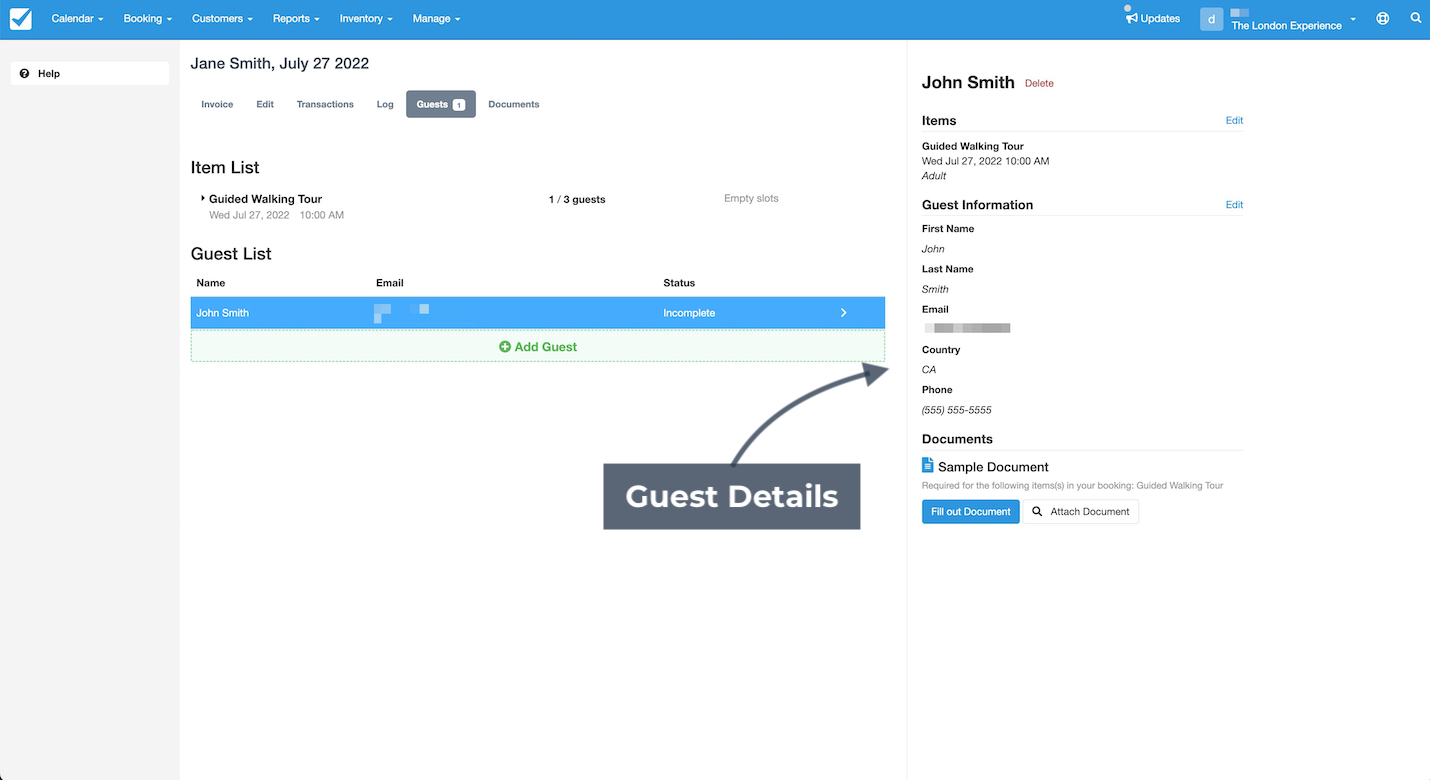This screenshot has width=1430, height=780.
Task: Click the Checkfront checkmark logo
Action: pyautogui.click(x=20, y=18)
